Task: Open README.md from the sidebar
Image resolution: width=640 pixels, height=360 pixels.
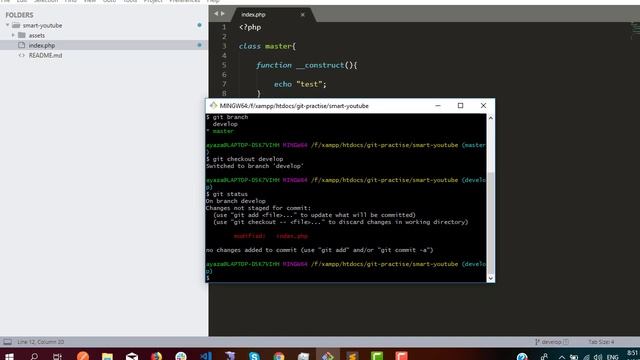Action: (x=45, y=55)
